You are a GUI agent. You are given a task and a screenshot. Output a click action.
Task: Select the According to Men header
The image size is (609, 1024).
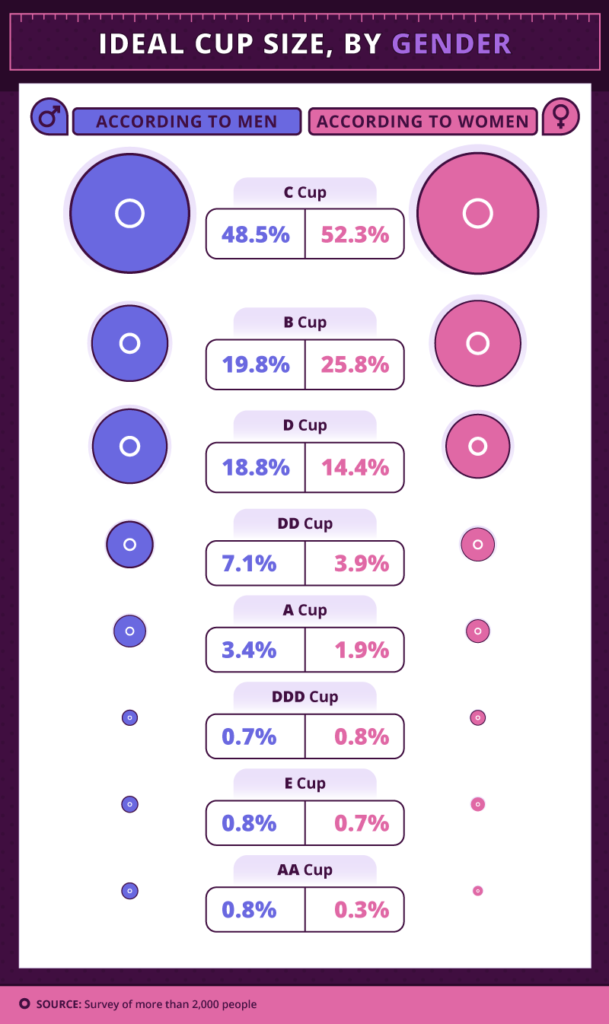(187, 121)
